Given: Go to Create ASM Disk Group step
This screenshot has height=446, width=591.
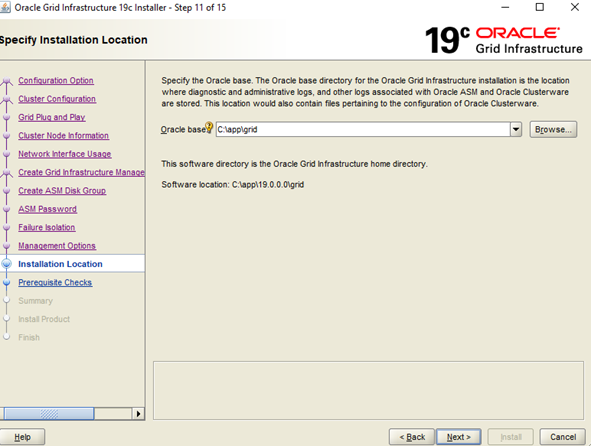Looking at the screenshot, I should (62, 191).
